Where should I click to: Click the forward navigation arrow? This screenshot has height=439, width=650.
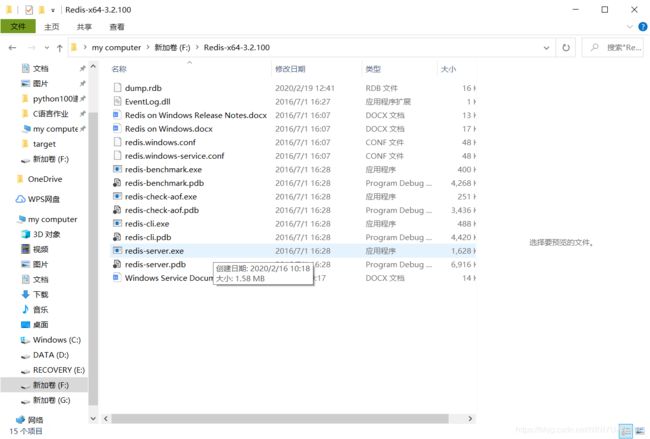click(32, 48)
